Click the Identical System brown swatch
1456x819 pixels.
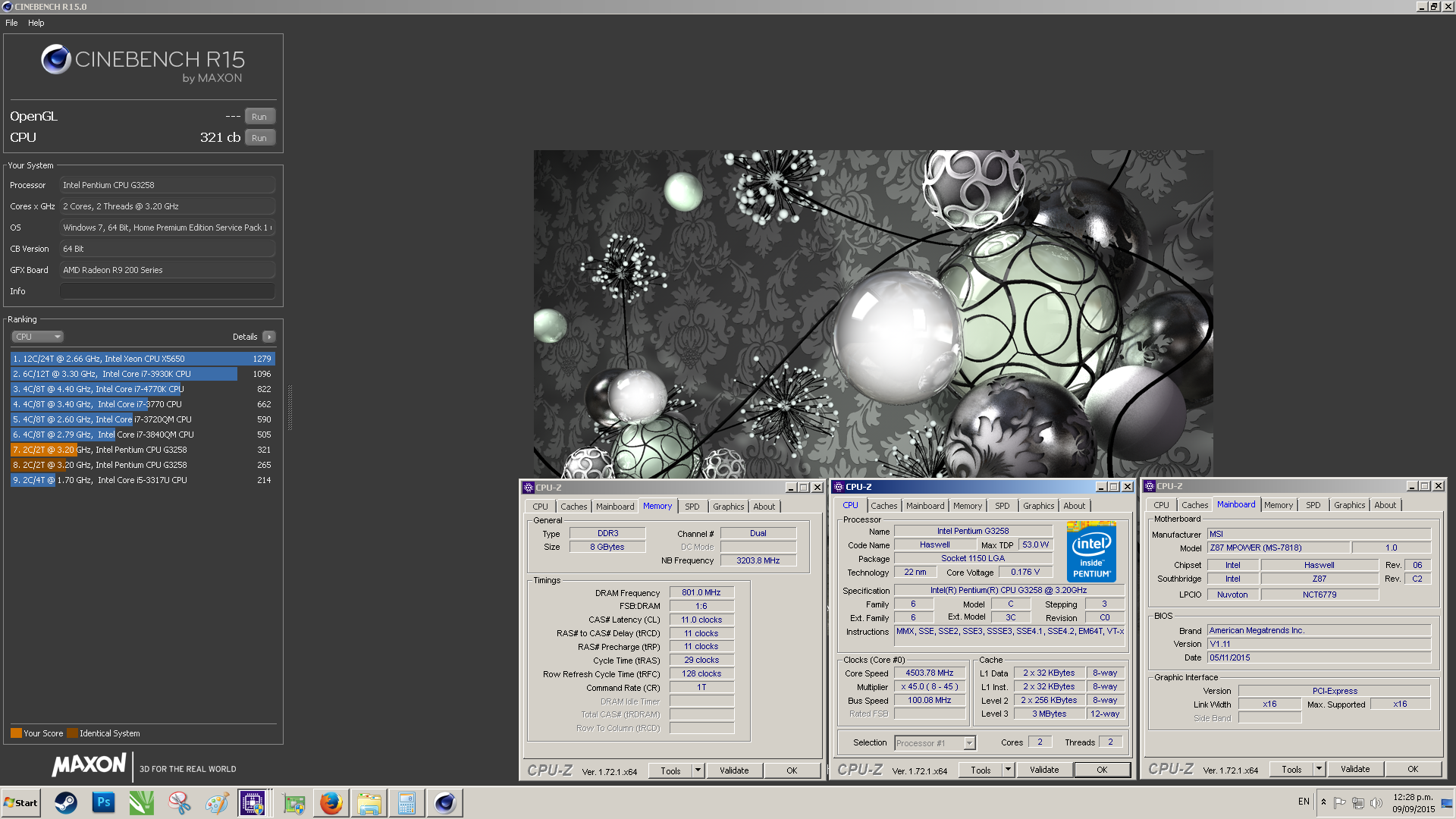pos(72,733)
